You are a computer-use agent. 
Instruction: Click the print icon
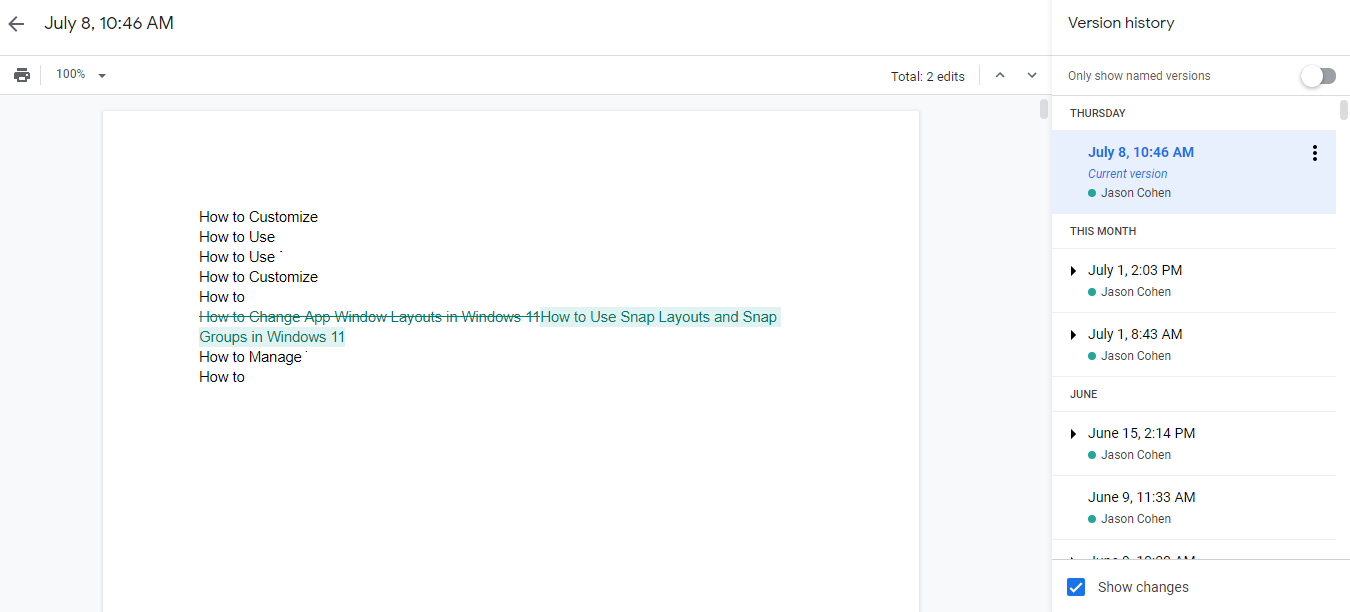[22, 75]
